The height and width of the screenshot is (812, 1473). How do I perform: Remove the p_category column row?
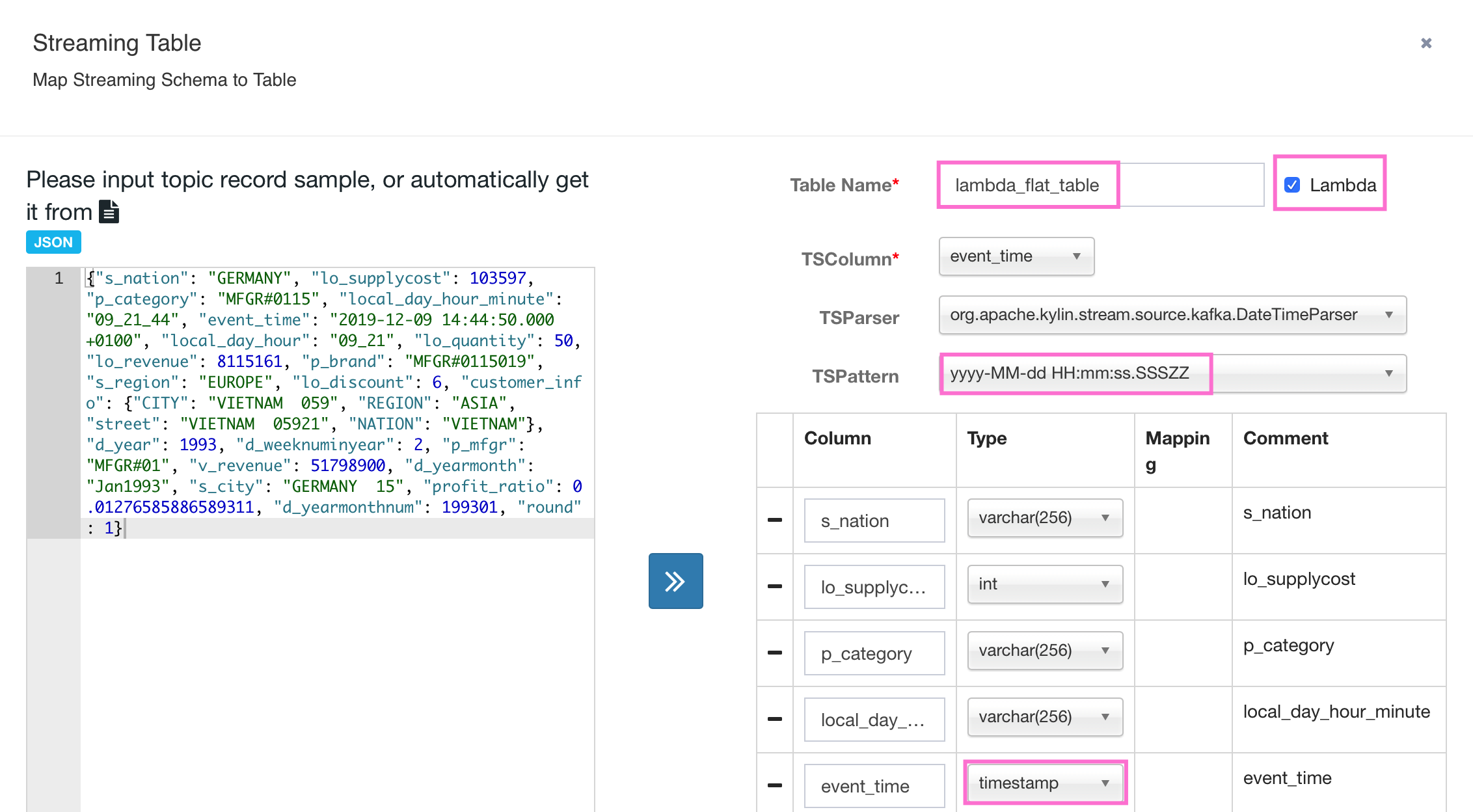tap(774, 653)
